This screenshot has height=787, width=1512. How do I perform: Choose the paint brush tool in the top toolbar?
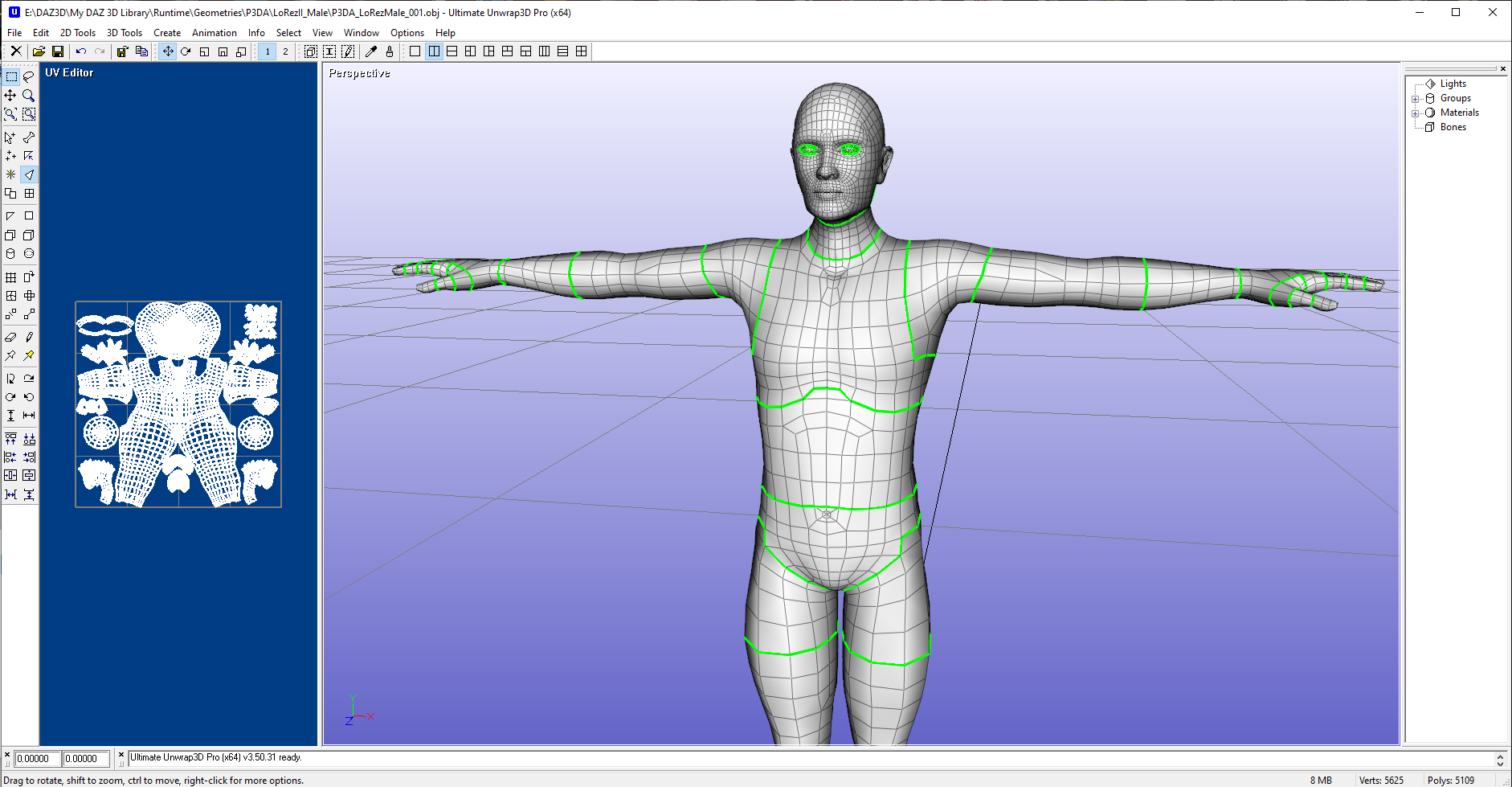[390, 51]
